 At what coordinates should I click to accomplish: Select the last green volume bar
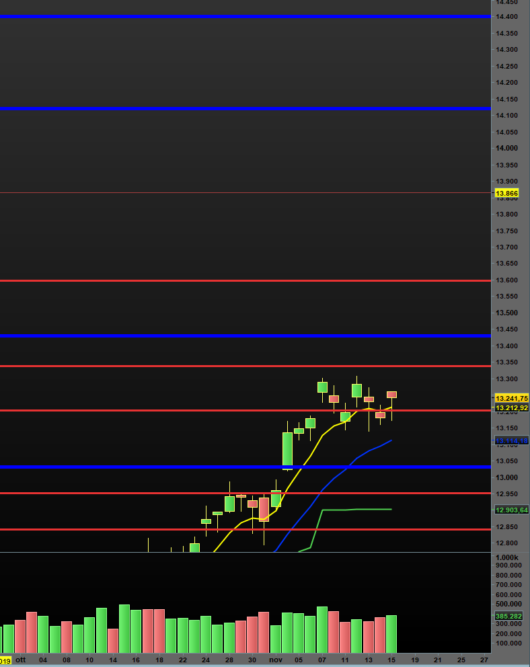pos(391,634)
